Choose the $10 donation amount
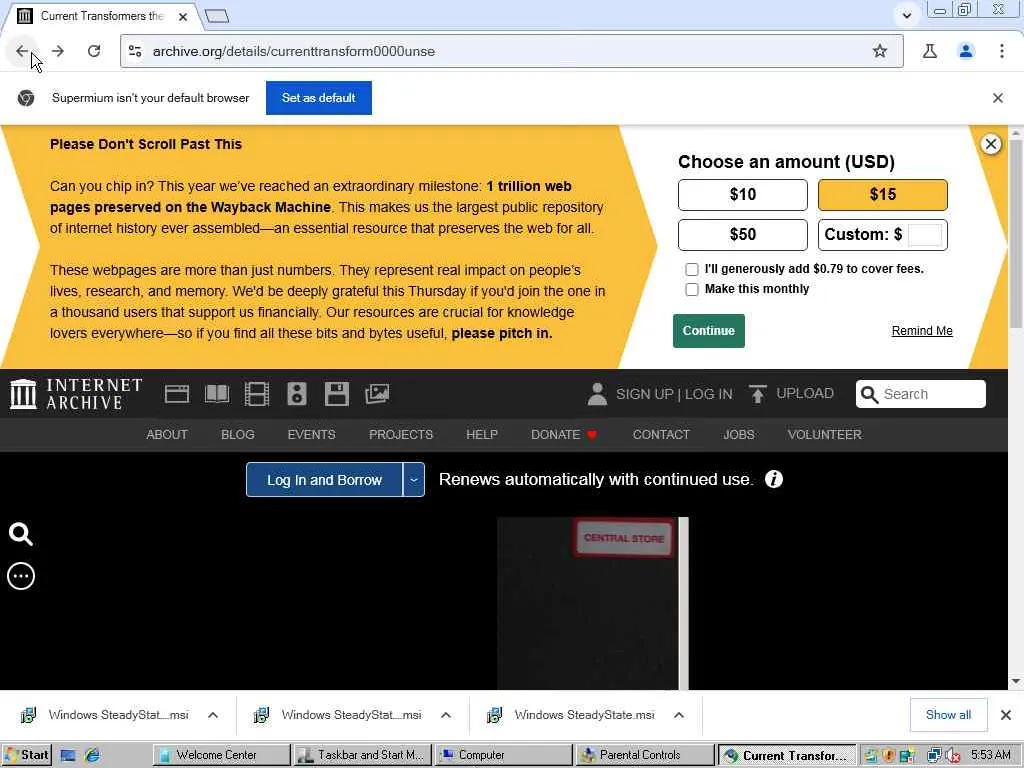Screen dimensions: 1024x768 (743, 195)
